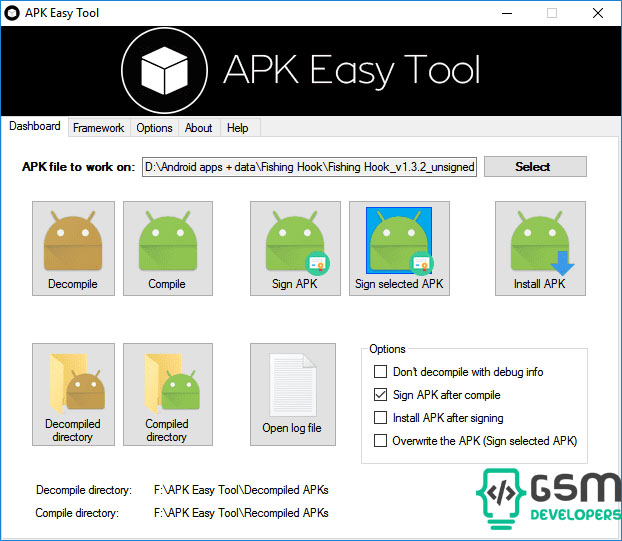This screenshot has width=622, height=541.
Task: Click the decompile directory path 'F:\APK Easy Tool\Decompiled APKs'
Action: pos(241,490)
